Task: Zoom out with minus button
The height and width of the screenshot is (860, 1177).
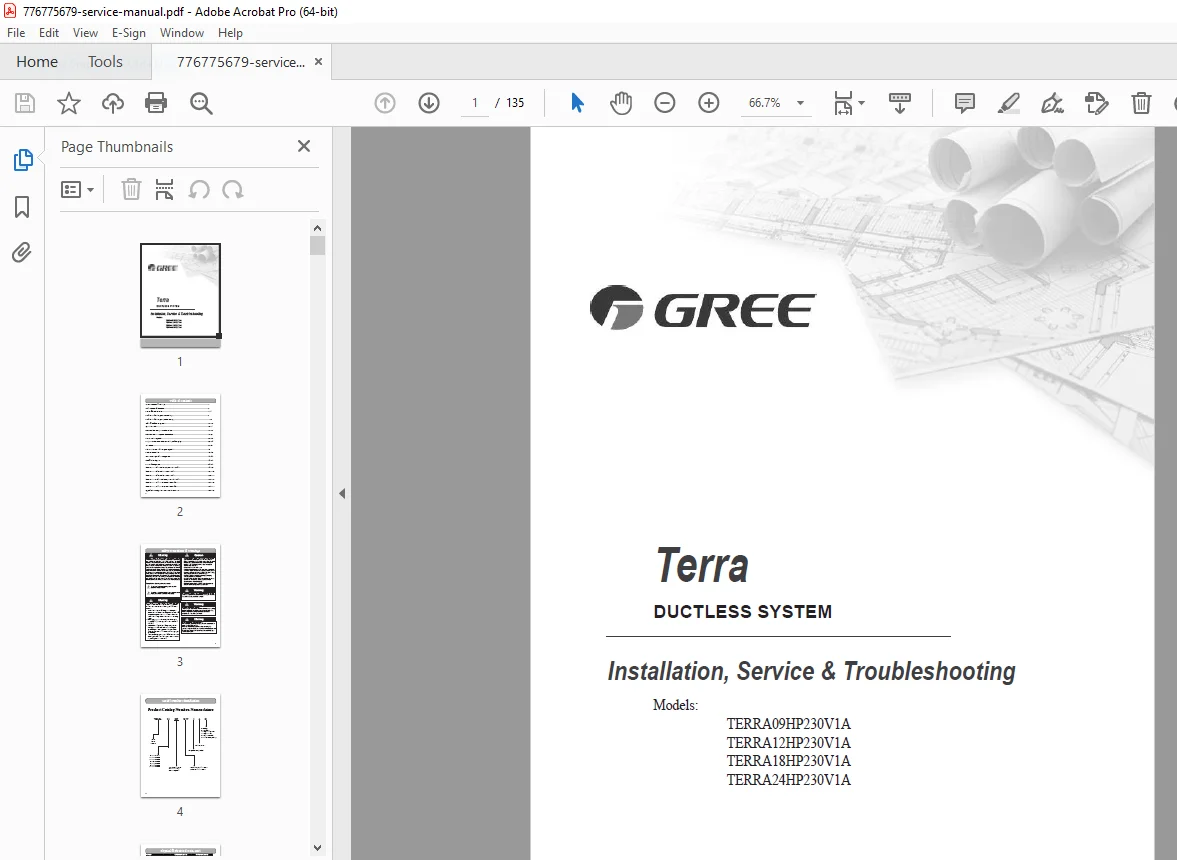Action: (664, 103)
